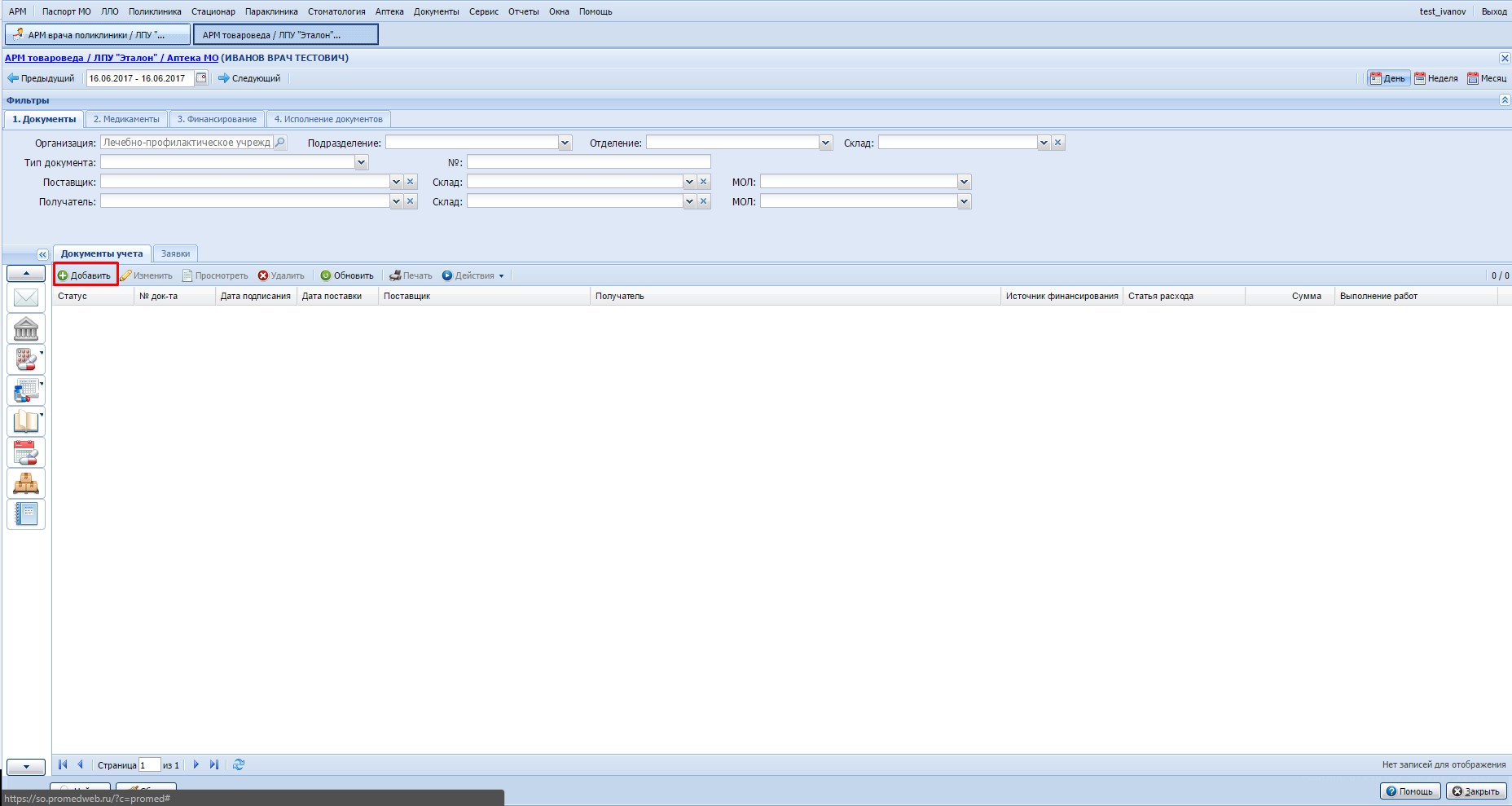Switch to АРМ врача поликлиники window tab

coord(98,35)
